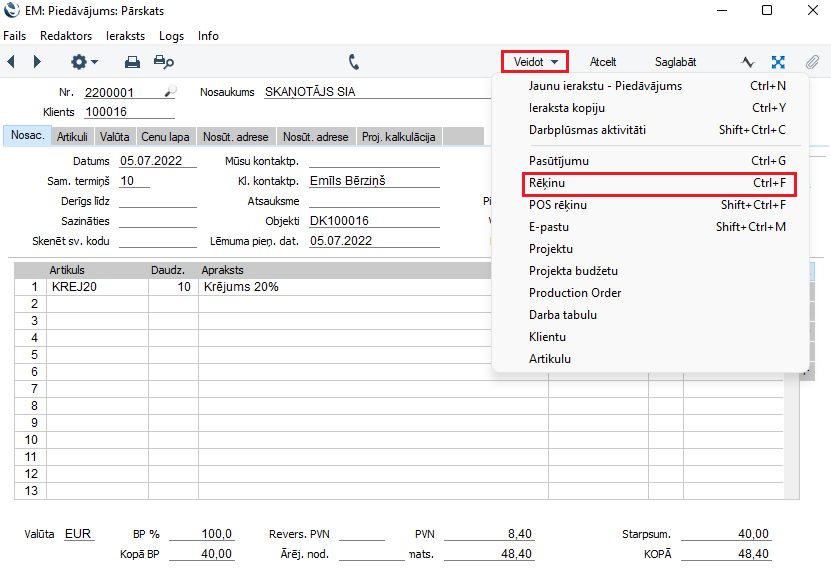Go to the next record arrow
The height and width of the screenshot is (577, 831).
click(x=37, y=62)
